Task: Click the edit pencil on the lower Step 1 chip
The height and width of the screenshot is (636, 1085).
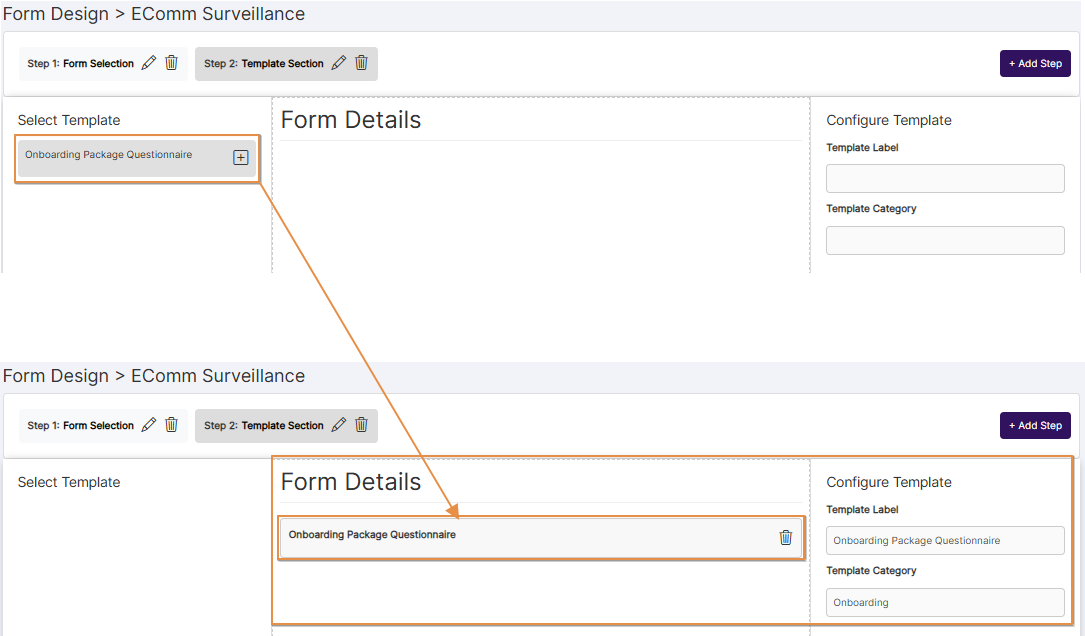Action: (148, 424)
